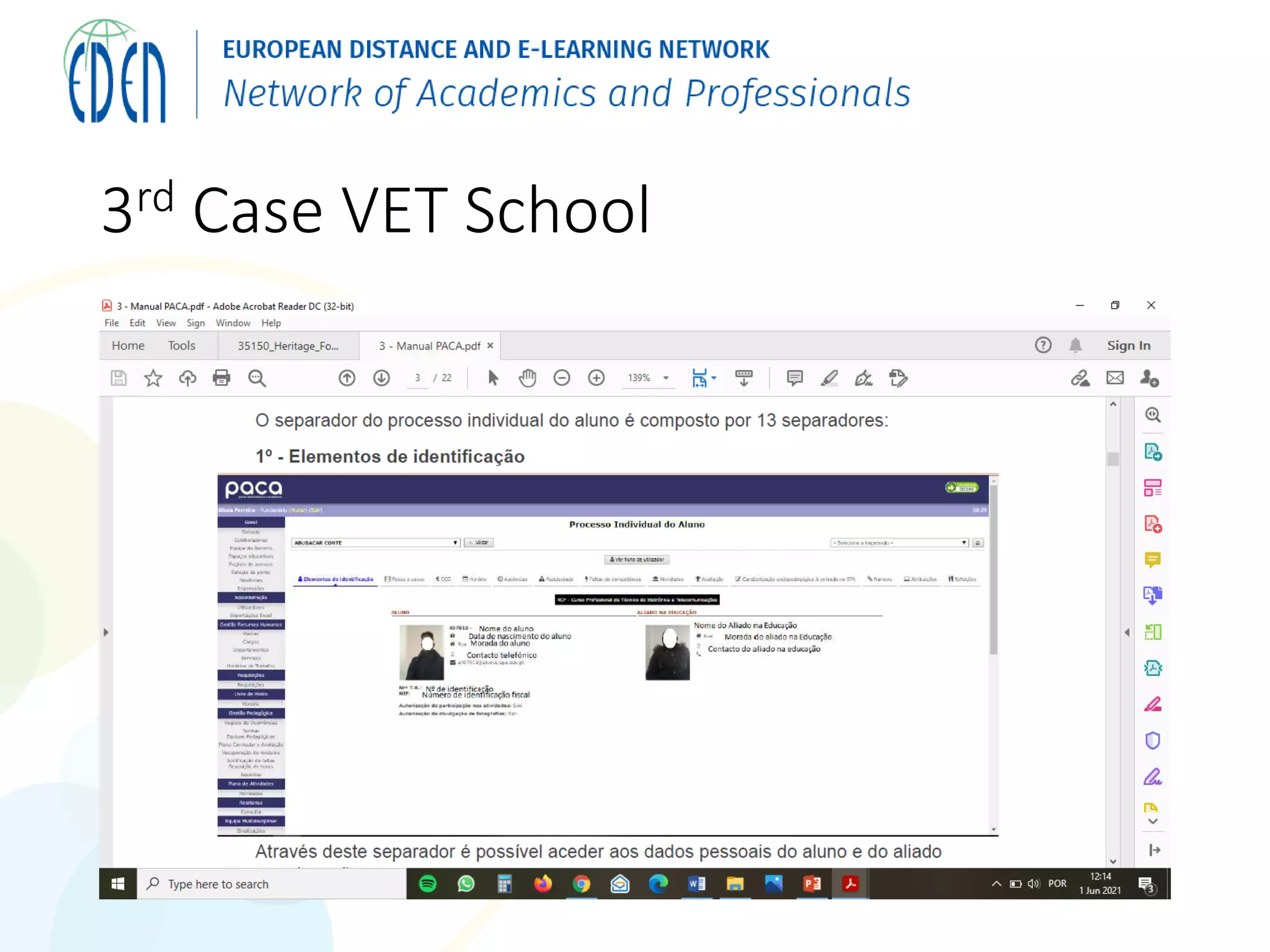The image size is (1270, 952).
Task: Go to previous page with up arrow
Action: tap(347, 378)
